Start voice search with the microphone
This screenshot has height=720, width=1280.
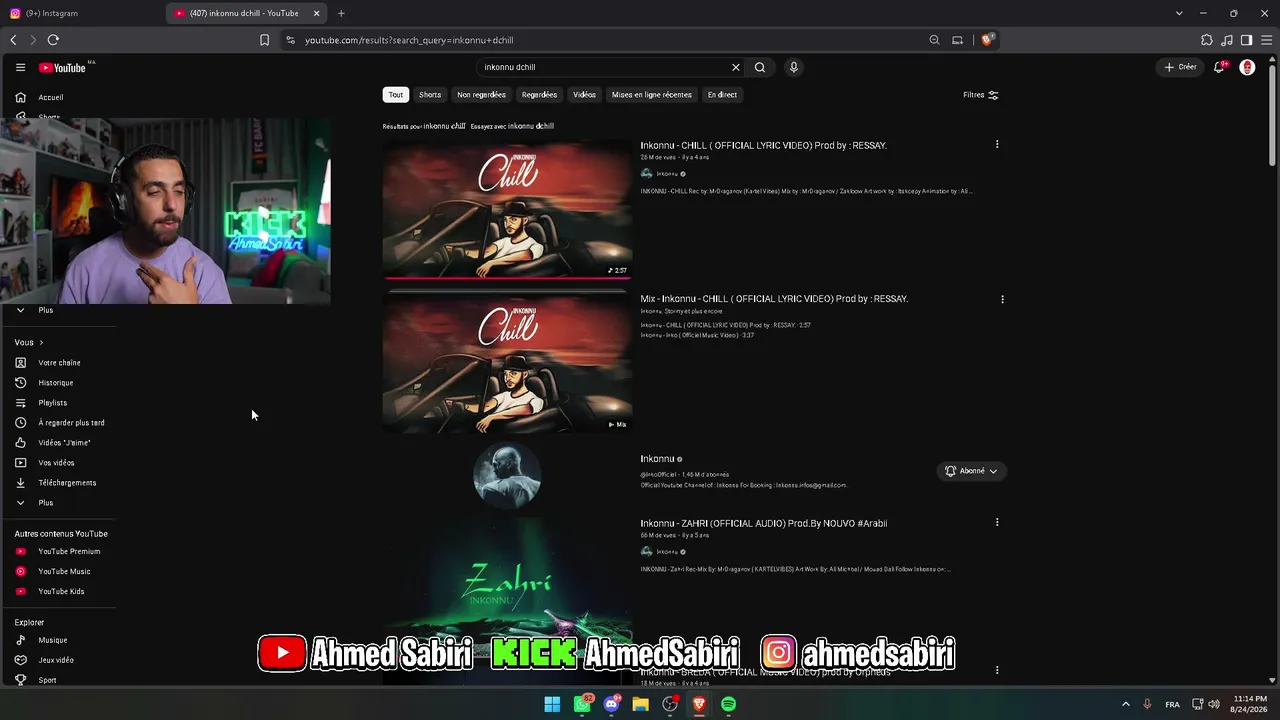[x=794, y=67]
